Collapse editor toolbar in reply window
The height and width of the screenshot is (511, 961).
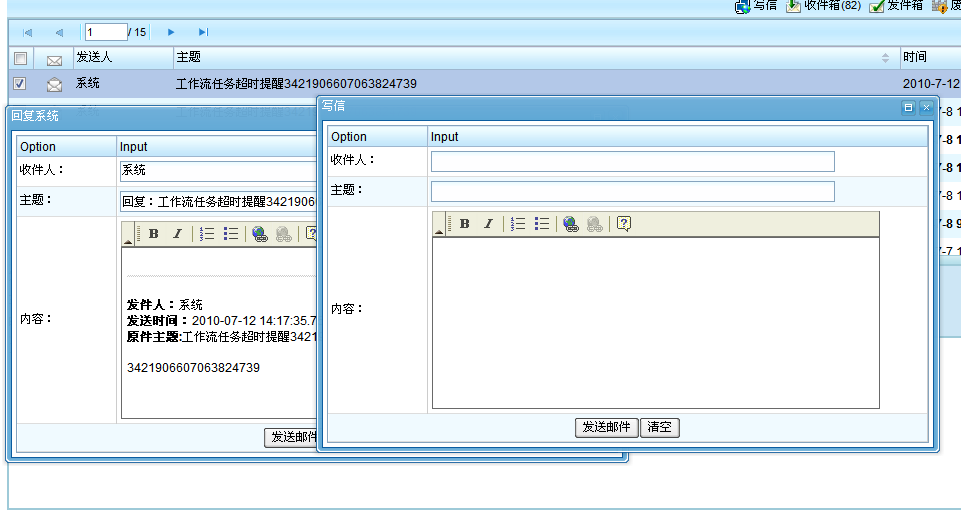point(127,234)
